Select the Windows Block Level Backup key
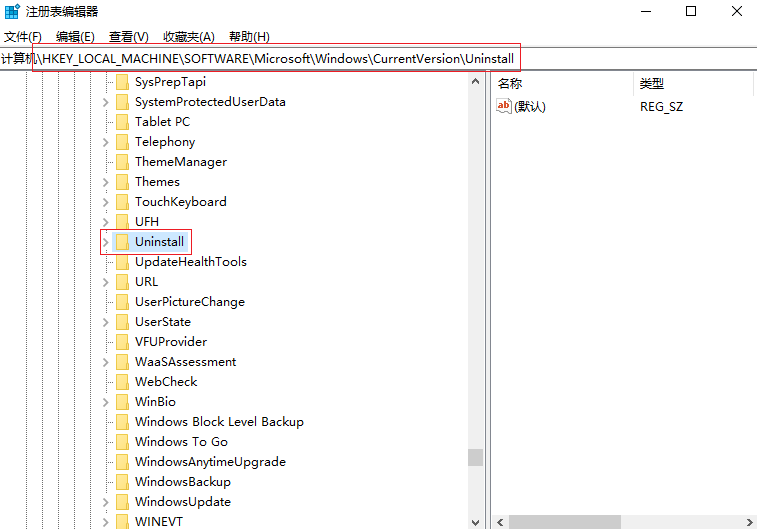The image size is (757, 529). 219,422
